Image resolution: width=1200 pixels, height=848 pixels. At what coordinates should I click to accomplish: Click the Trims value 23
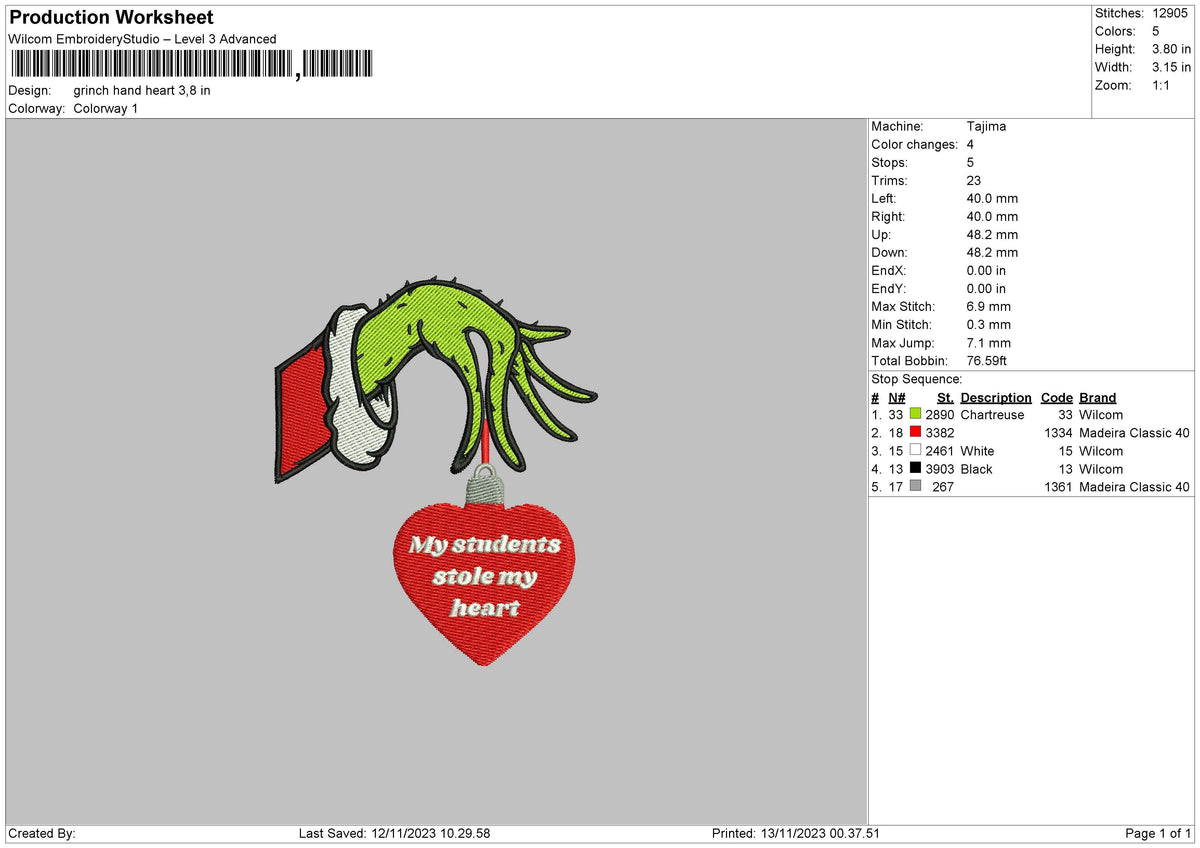pyautogui.click(x=974, y=181)
